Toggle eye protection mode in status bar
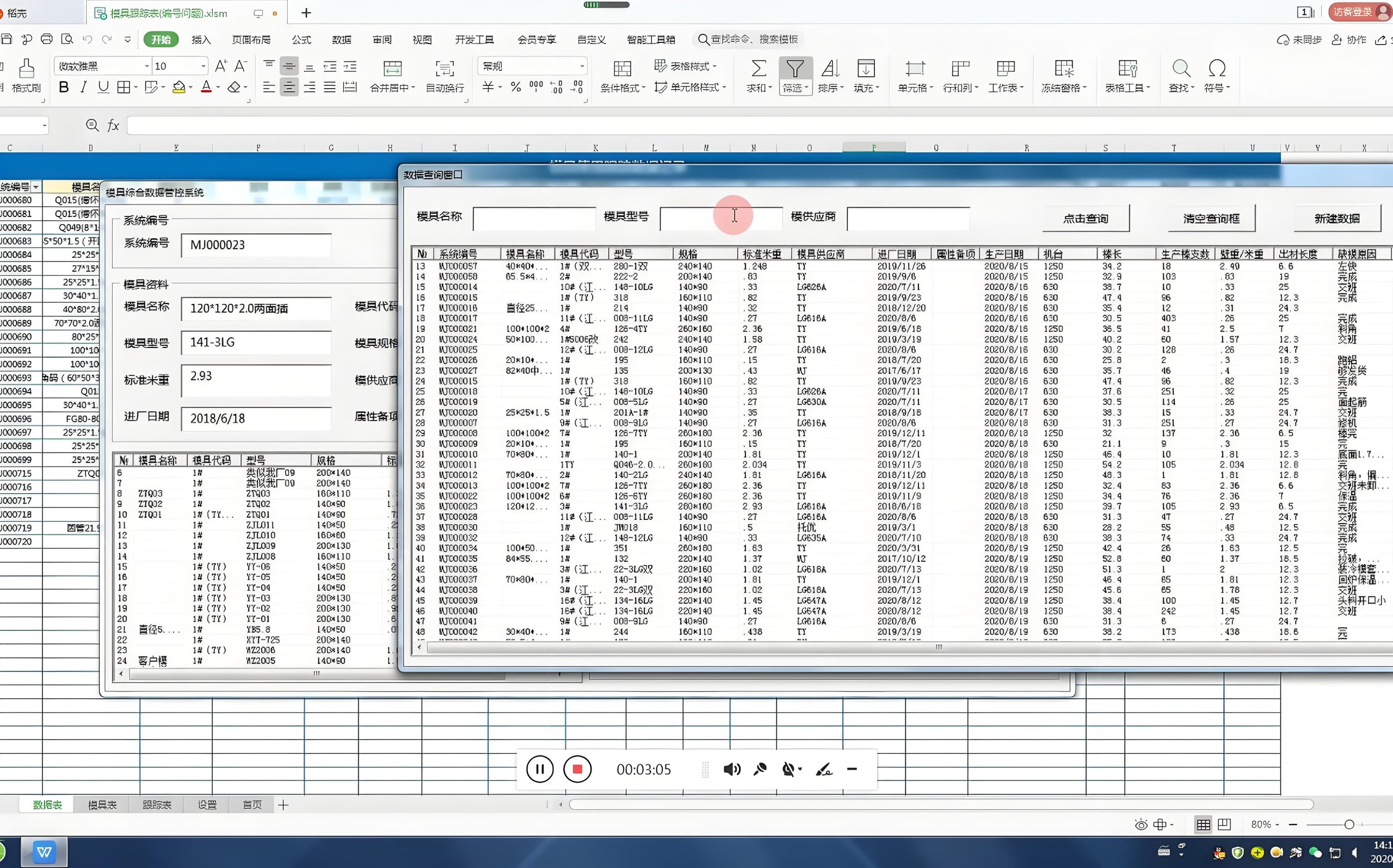Image resolution: width=1393 pixels, height=868 pixels. coord(1141,824)
